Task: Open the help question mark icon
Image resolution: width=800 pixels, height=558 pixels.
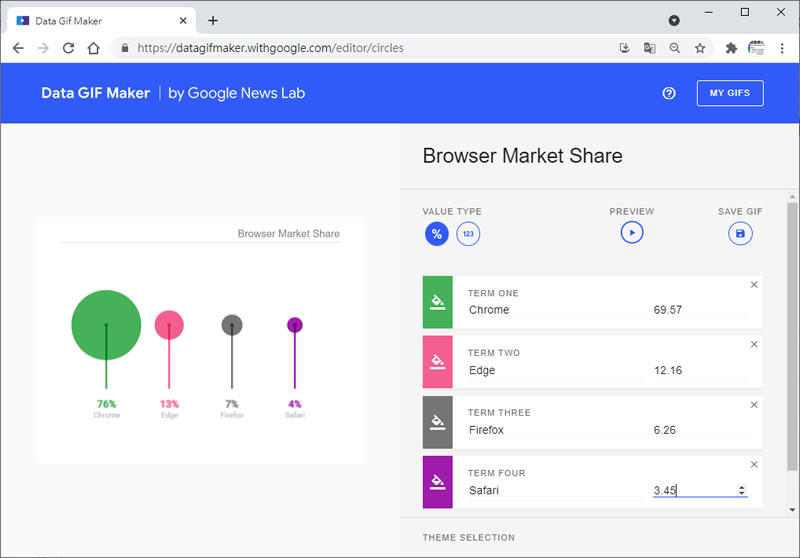Action: pyautogui.click(x=669, y=93)
